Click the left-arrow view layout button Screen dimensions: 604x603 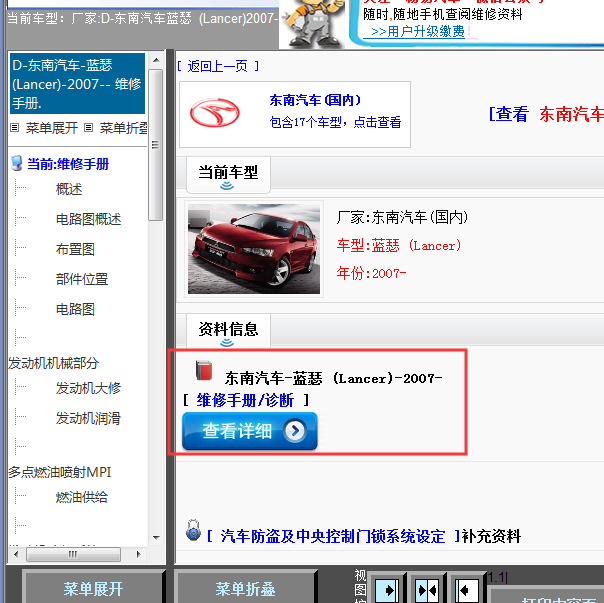[x=466, y=589]
